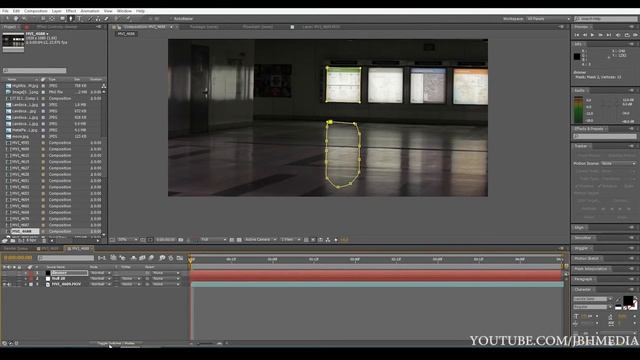This screenshot has height=360, width=640.
Task: Click the Effects & Presets search field
Action: coord(605,136)
